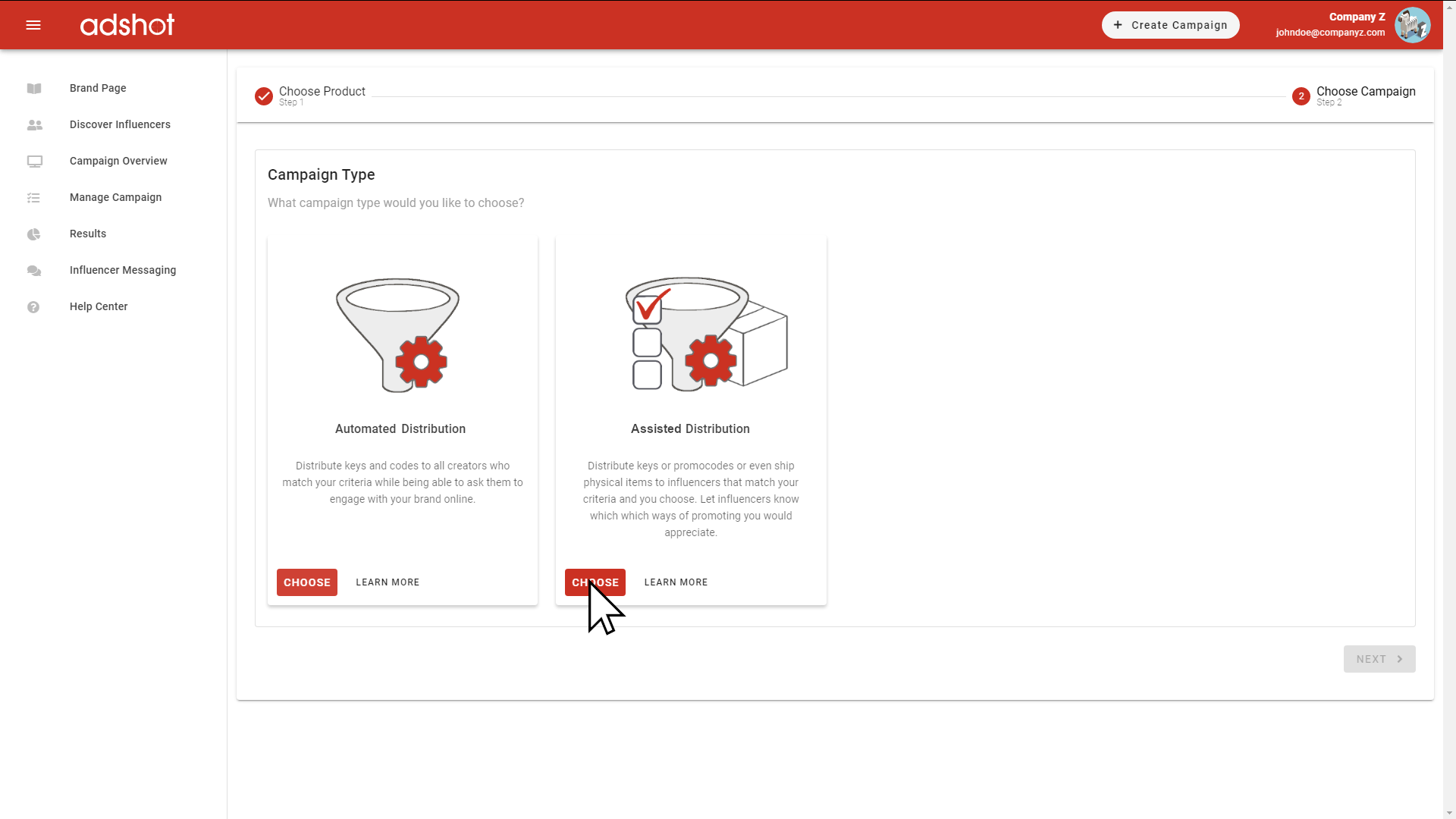Click the Campaign Type heading

tap(322, 174)
